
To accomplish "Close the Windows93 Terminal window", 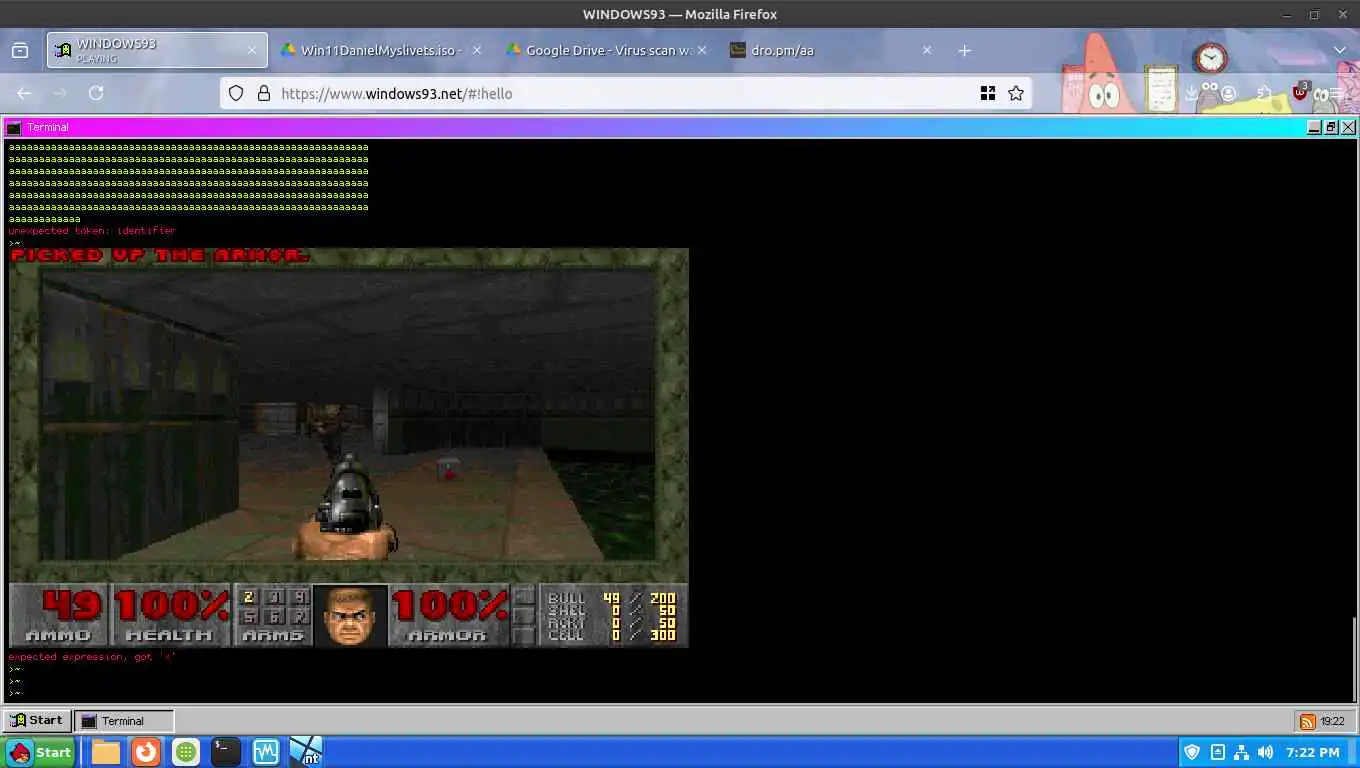I will (1348, 127).
